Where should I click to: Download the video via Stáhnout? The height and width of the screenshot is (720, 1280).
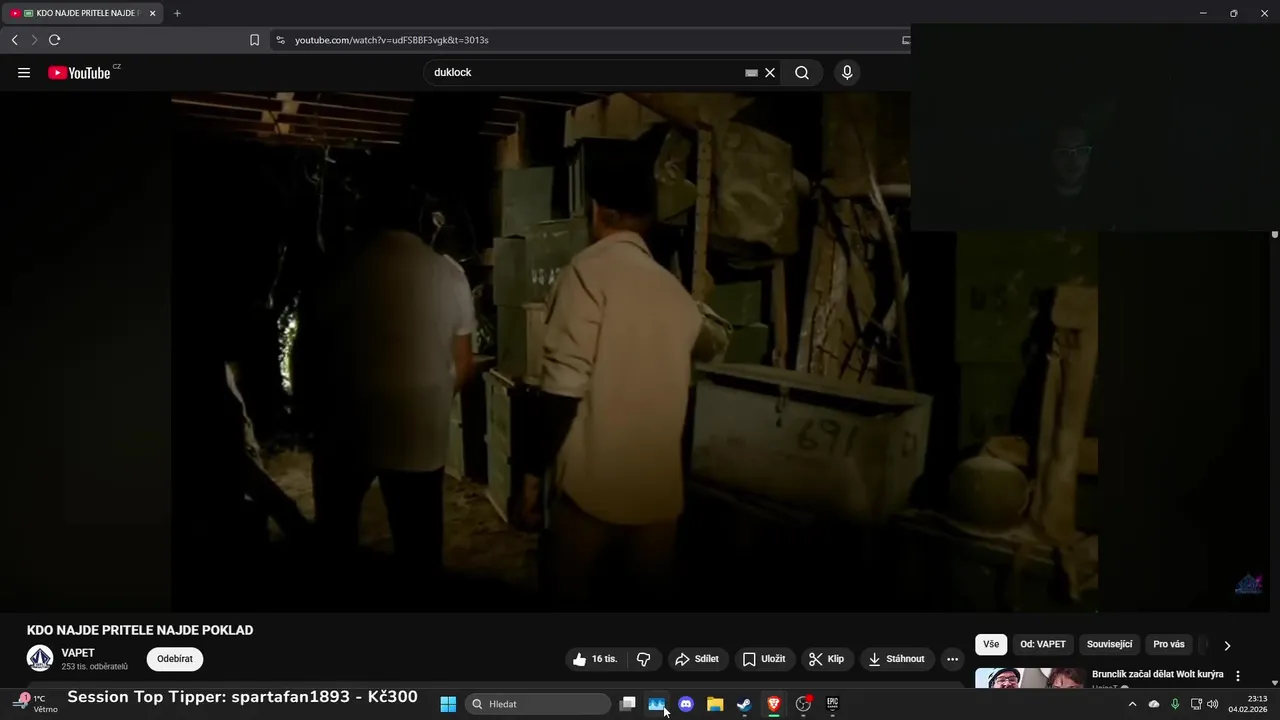[897, 659]
